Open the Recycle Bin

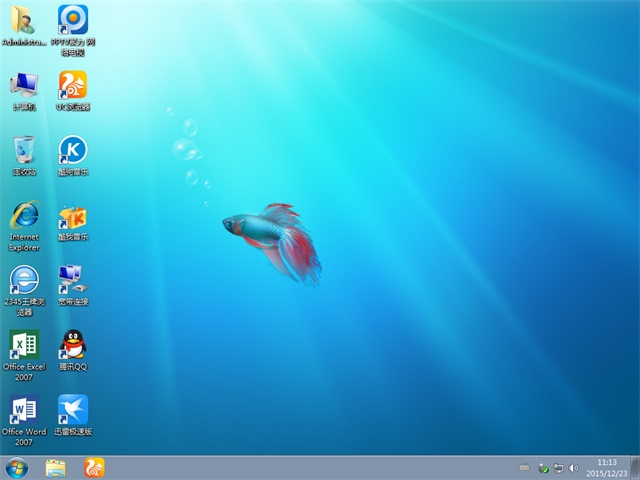[x=24, y=150]
